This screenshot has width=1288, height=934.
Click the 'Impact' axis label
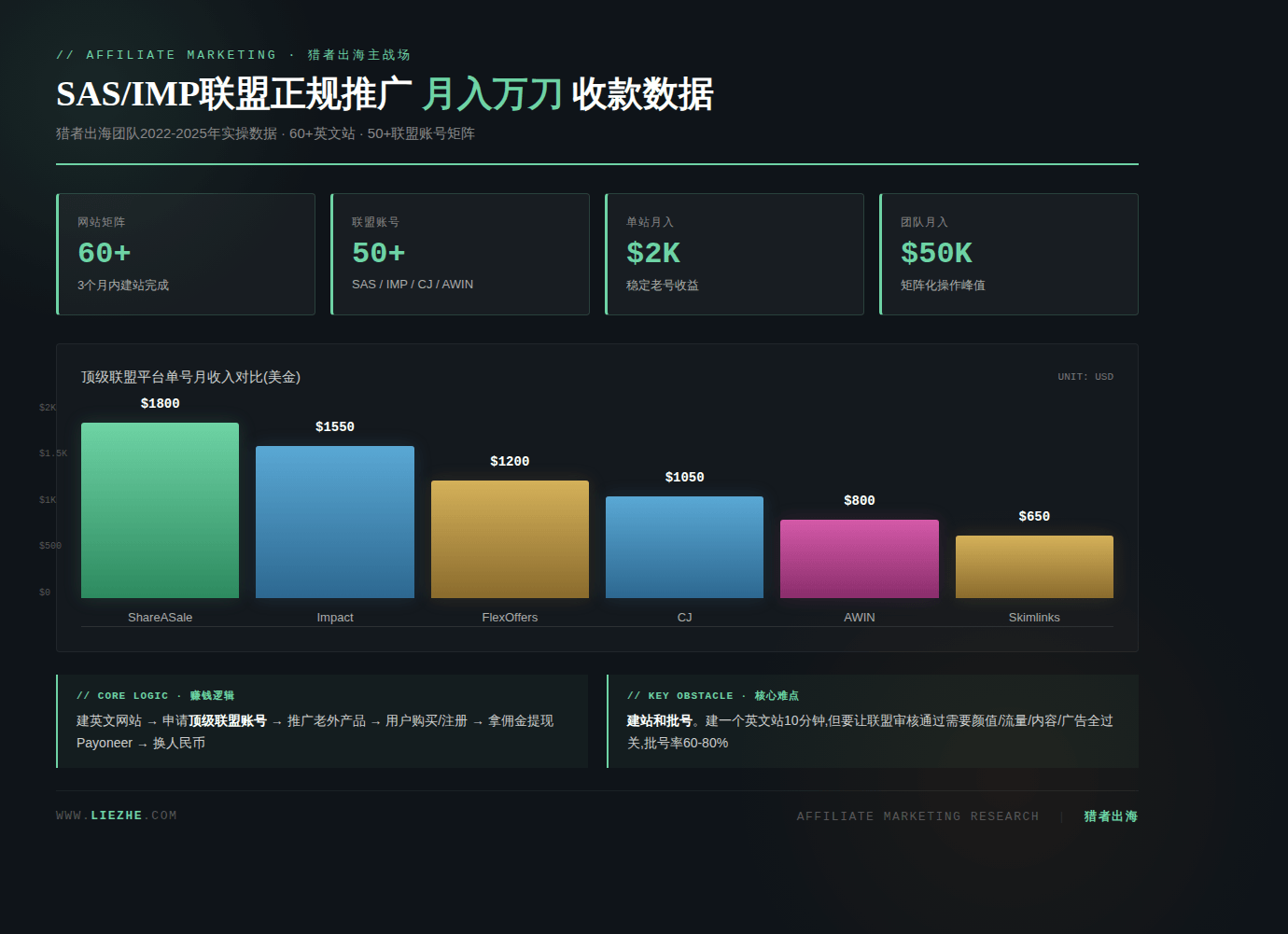[x=335, y=618]
